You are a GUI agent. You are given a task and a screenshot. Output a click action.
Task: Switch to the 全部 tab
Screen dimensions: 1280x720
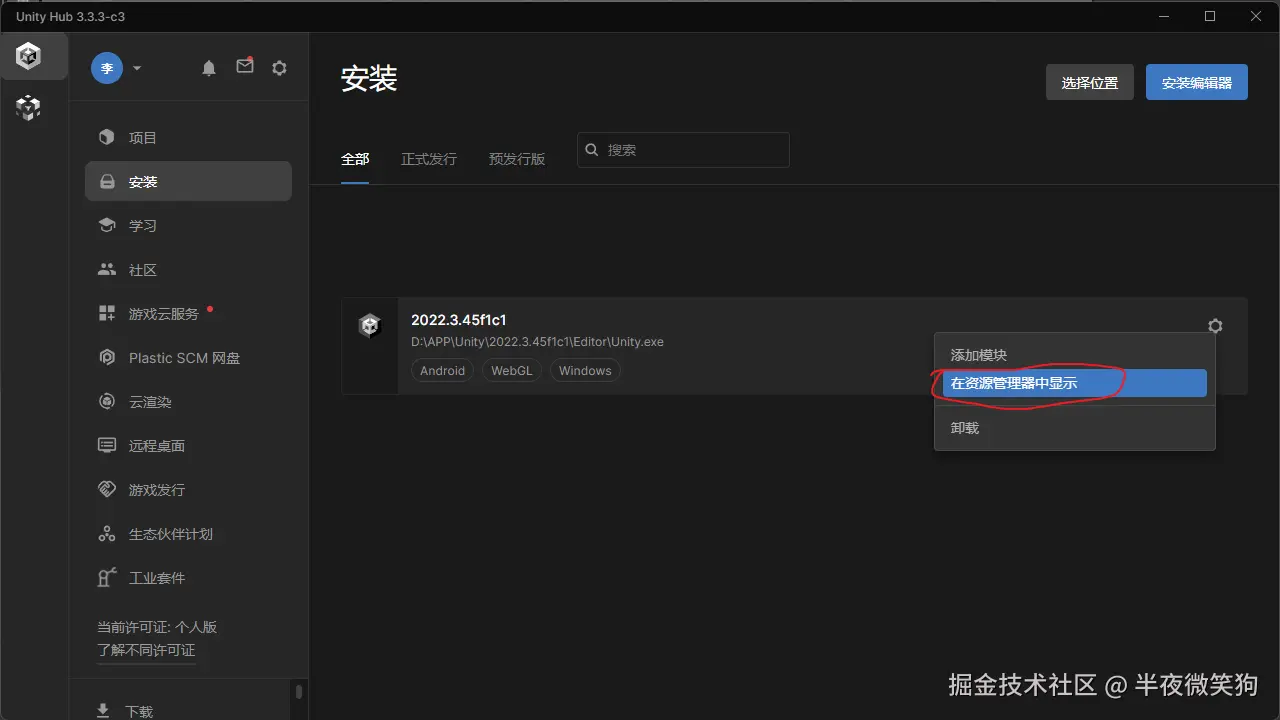355,159
